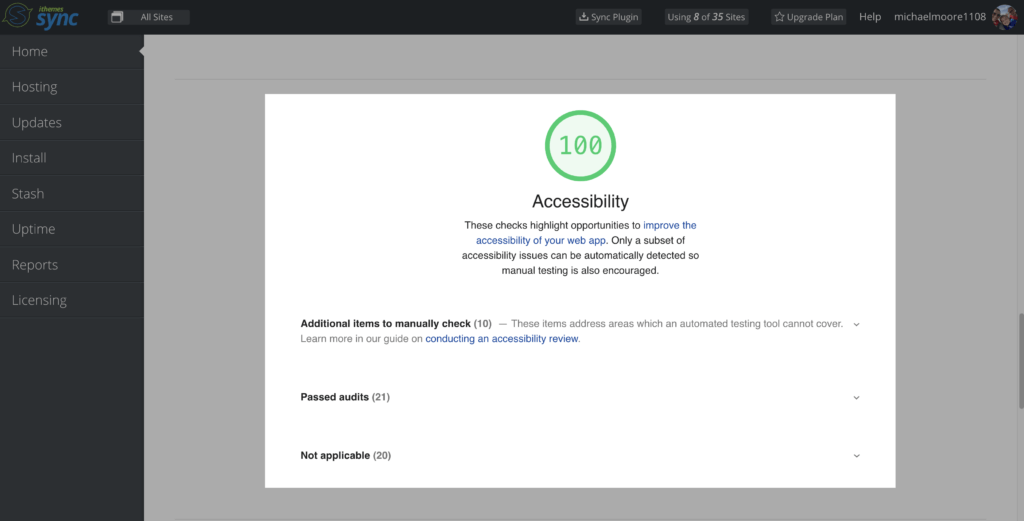Follow the conducting an accessibility review link
Screen dimensions: 1024x521
click(x=502, y=339)
